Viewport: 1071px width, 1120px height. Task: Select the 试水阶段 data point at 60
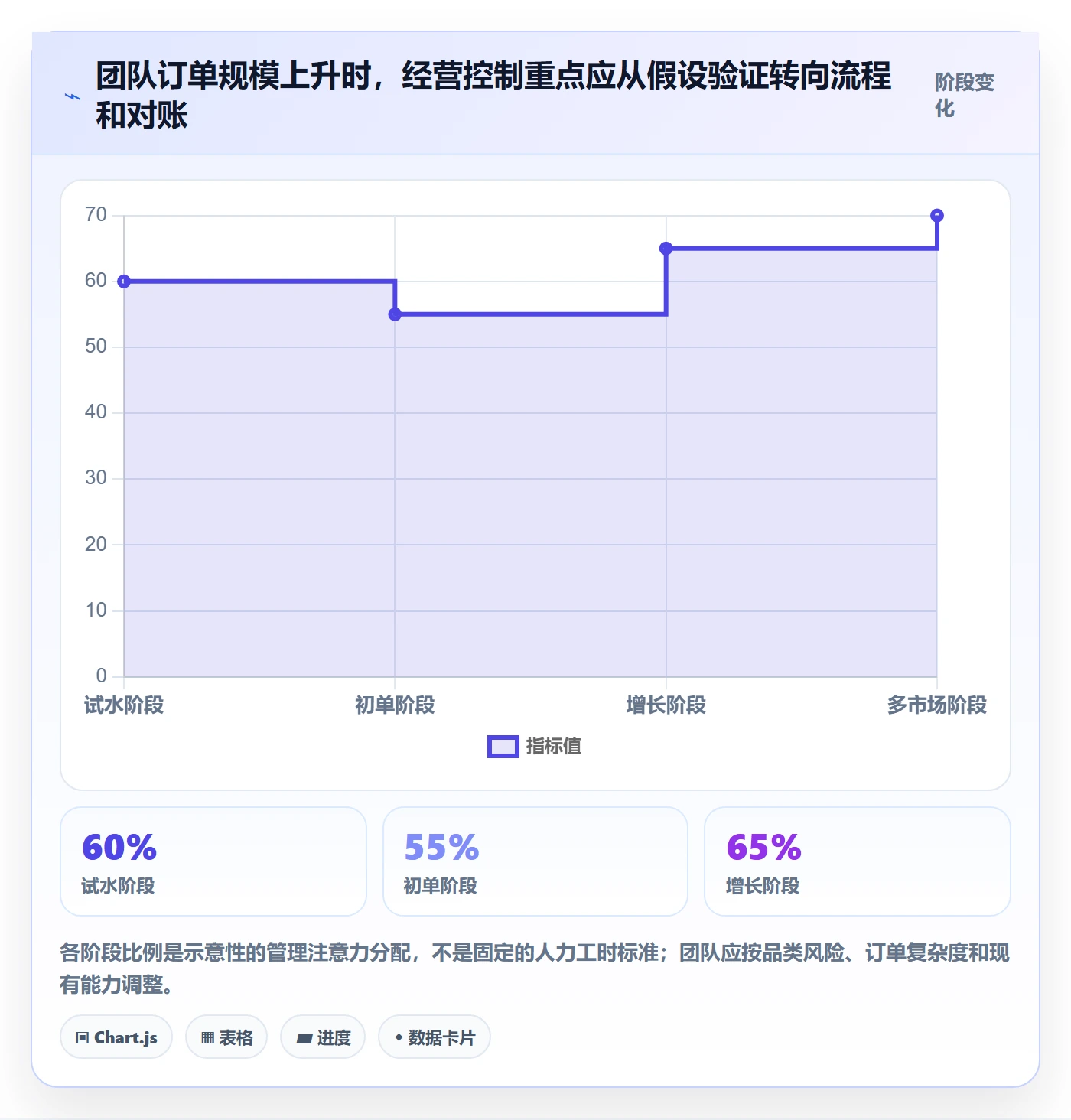click(124, 282)
